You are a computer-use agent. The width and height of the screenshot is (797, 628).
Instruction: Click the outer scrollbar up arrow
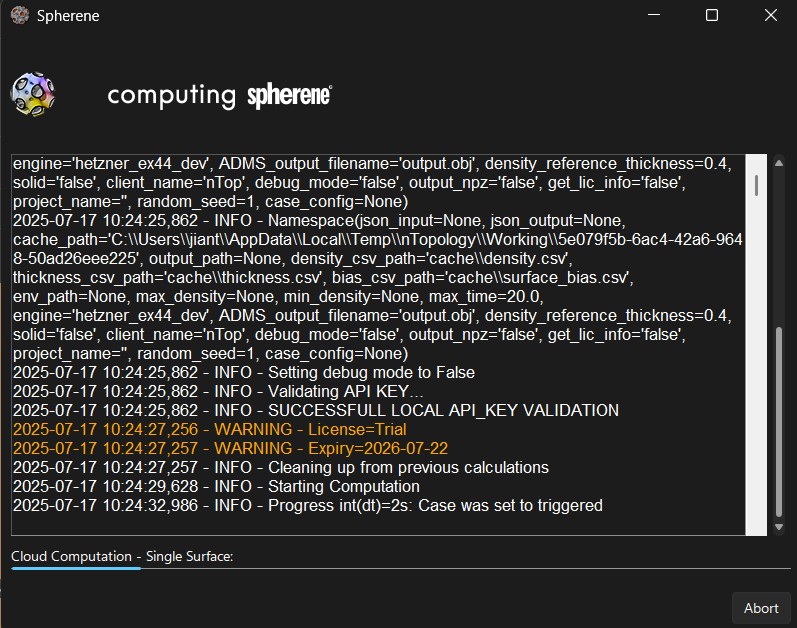tap(780, 163)
